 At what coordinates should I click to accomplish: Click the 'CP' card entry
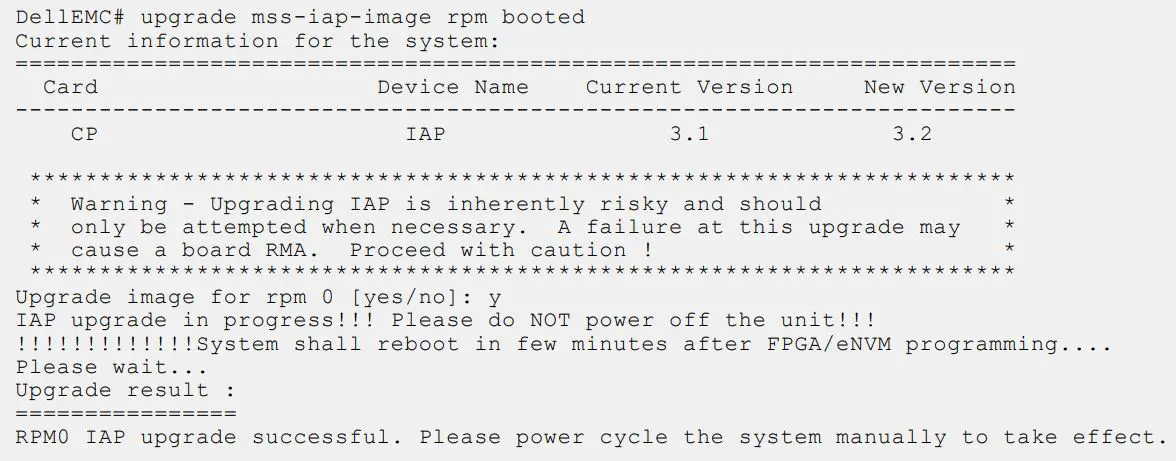[x=84, y=133]
